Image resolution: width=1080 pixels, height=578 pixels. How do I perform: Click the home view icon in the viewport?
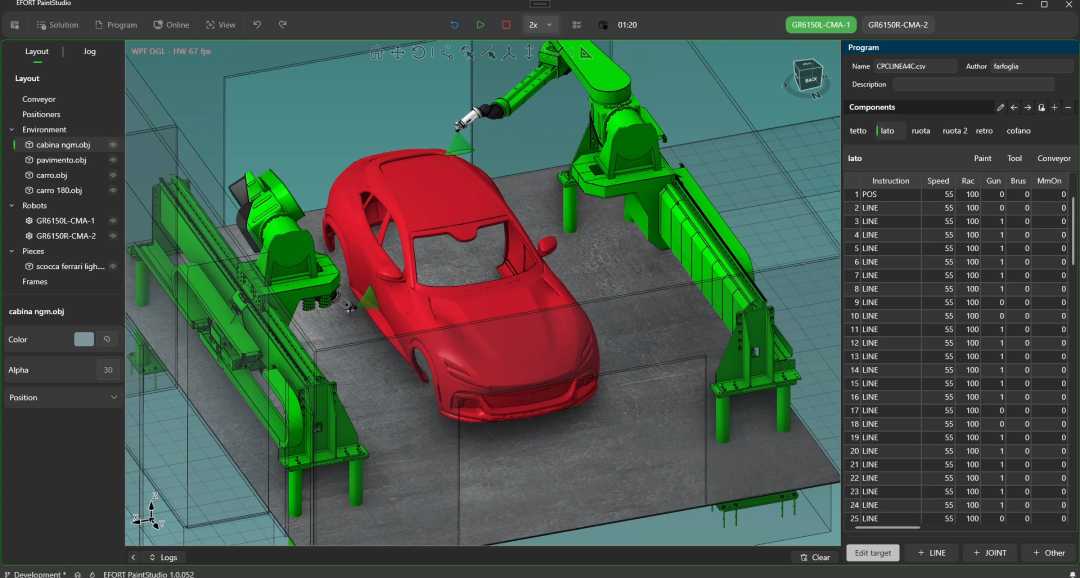376,53
